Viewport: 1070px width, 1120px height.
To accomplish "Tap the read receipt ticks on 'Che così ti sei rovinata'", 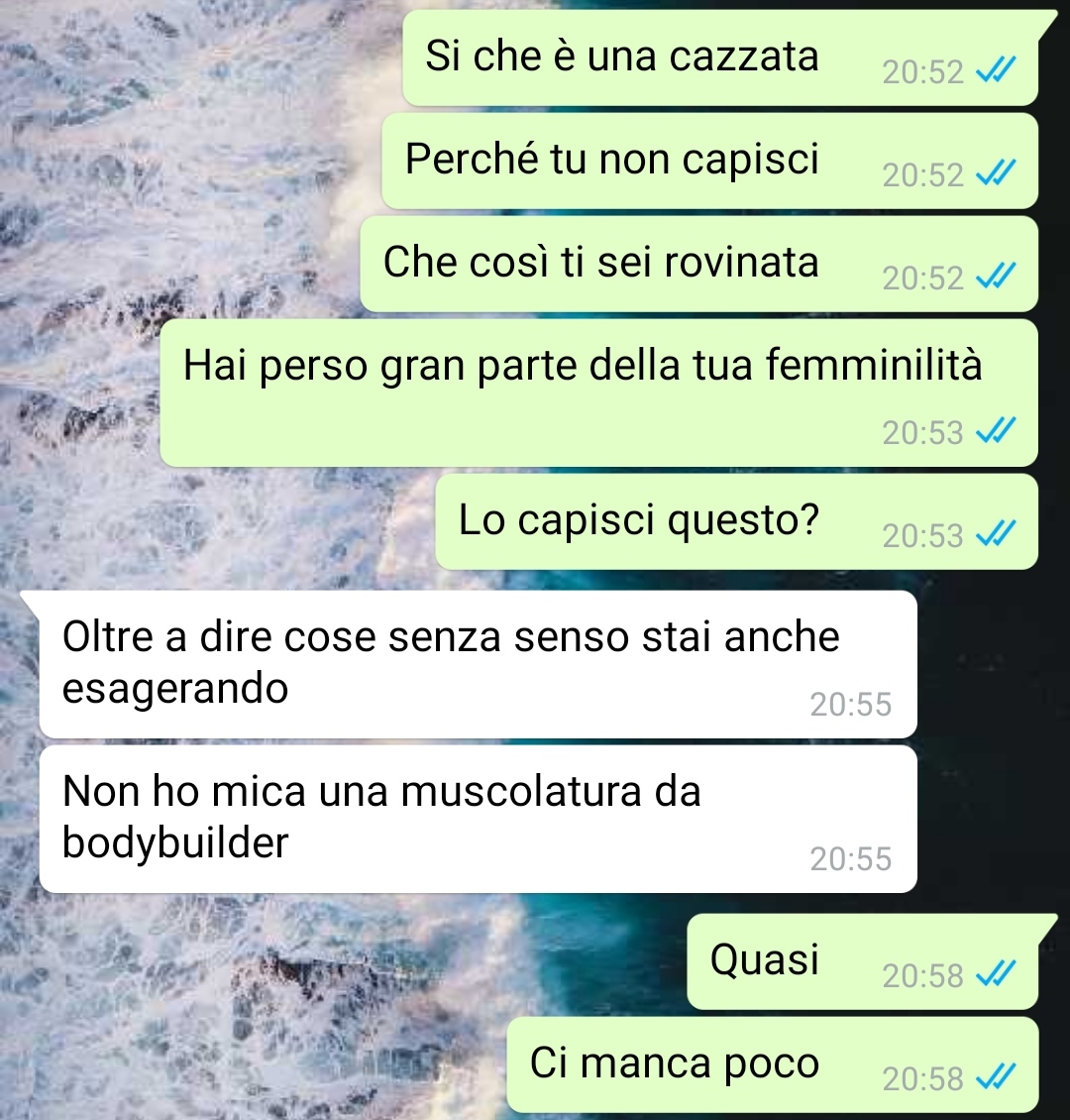I will click(x=995, y=276).
